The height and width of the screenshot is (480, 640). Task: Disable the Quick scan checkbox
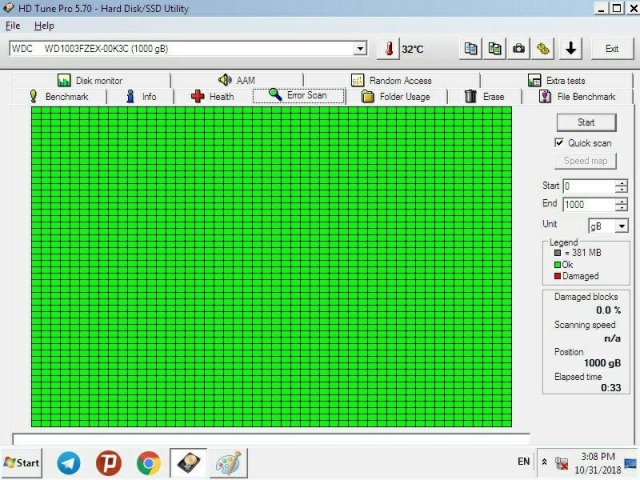pyautogui.click(x=559, y=143)
